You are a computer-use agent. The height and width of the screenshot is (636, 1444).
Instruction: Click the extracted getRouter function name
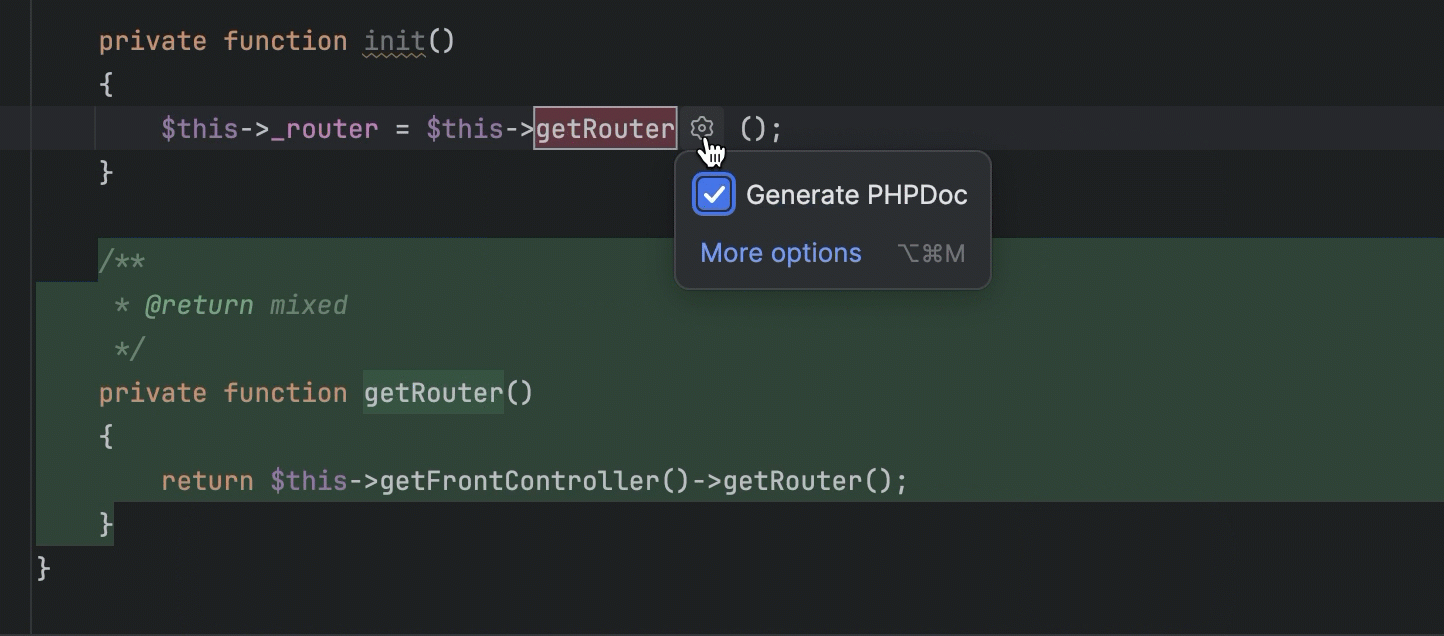432,392
